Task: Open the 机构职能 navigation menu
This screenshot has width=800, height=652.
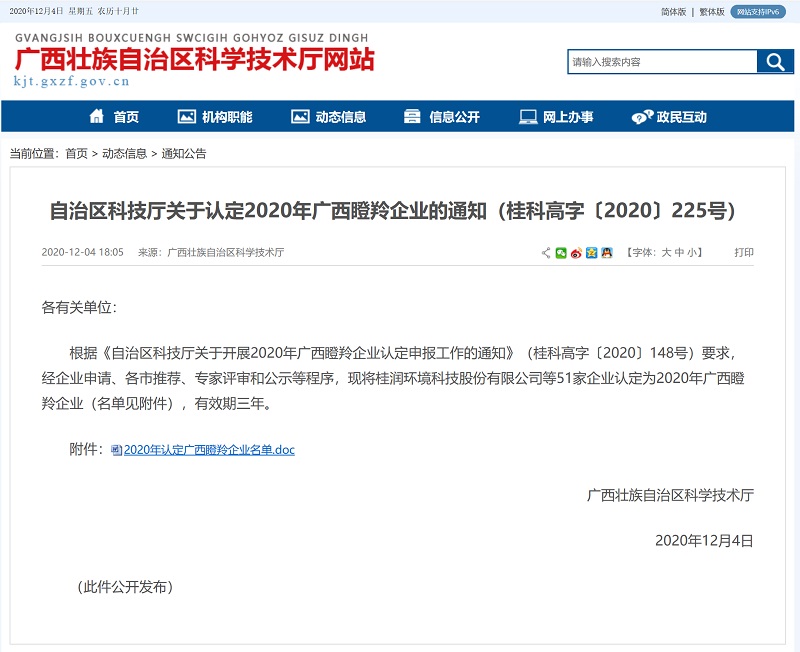Action: (x=215, y=117)
